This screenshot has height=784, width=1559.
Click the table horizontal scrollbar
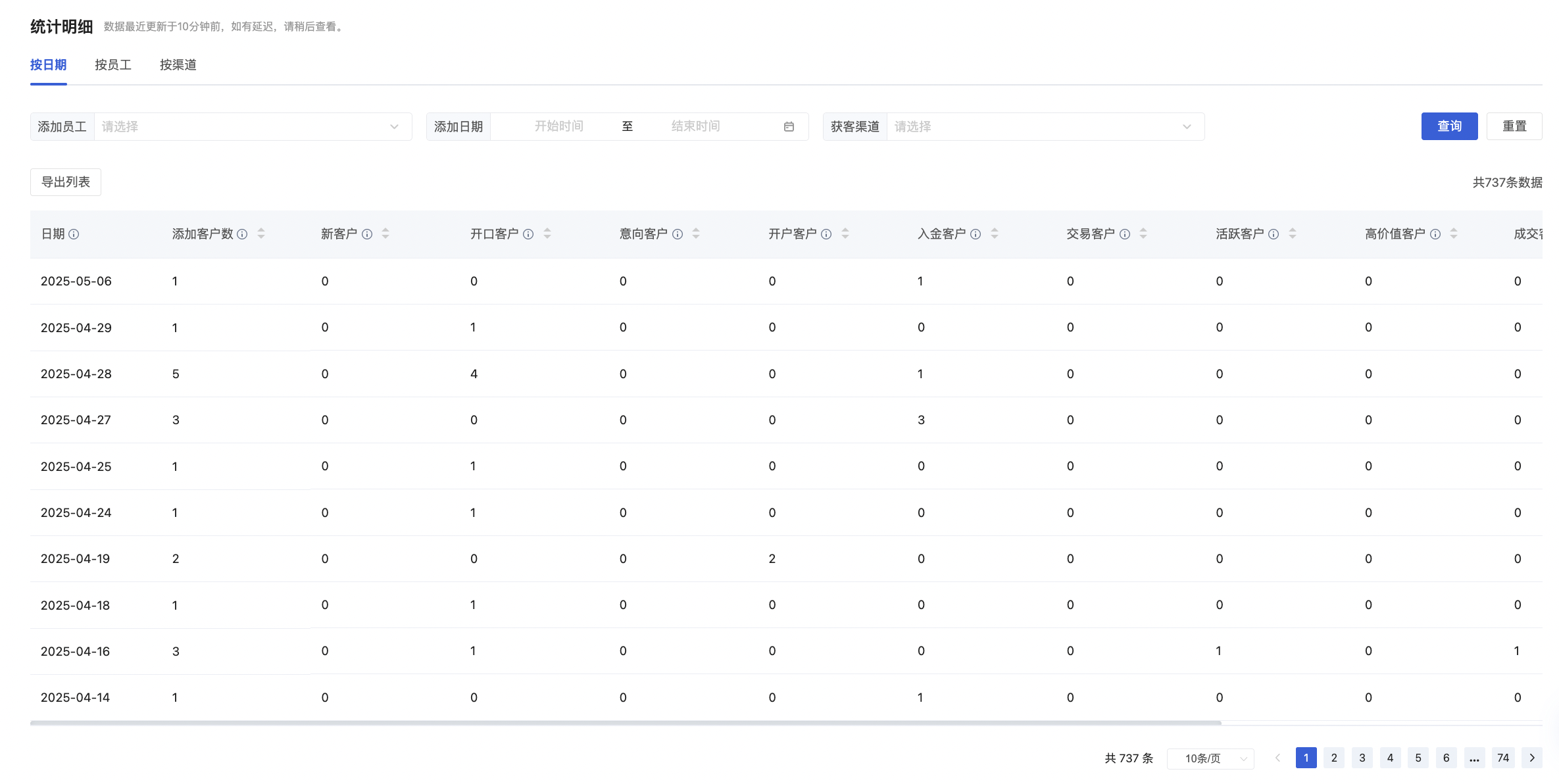[626, 723]
